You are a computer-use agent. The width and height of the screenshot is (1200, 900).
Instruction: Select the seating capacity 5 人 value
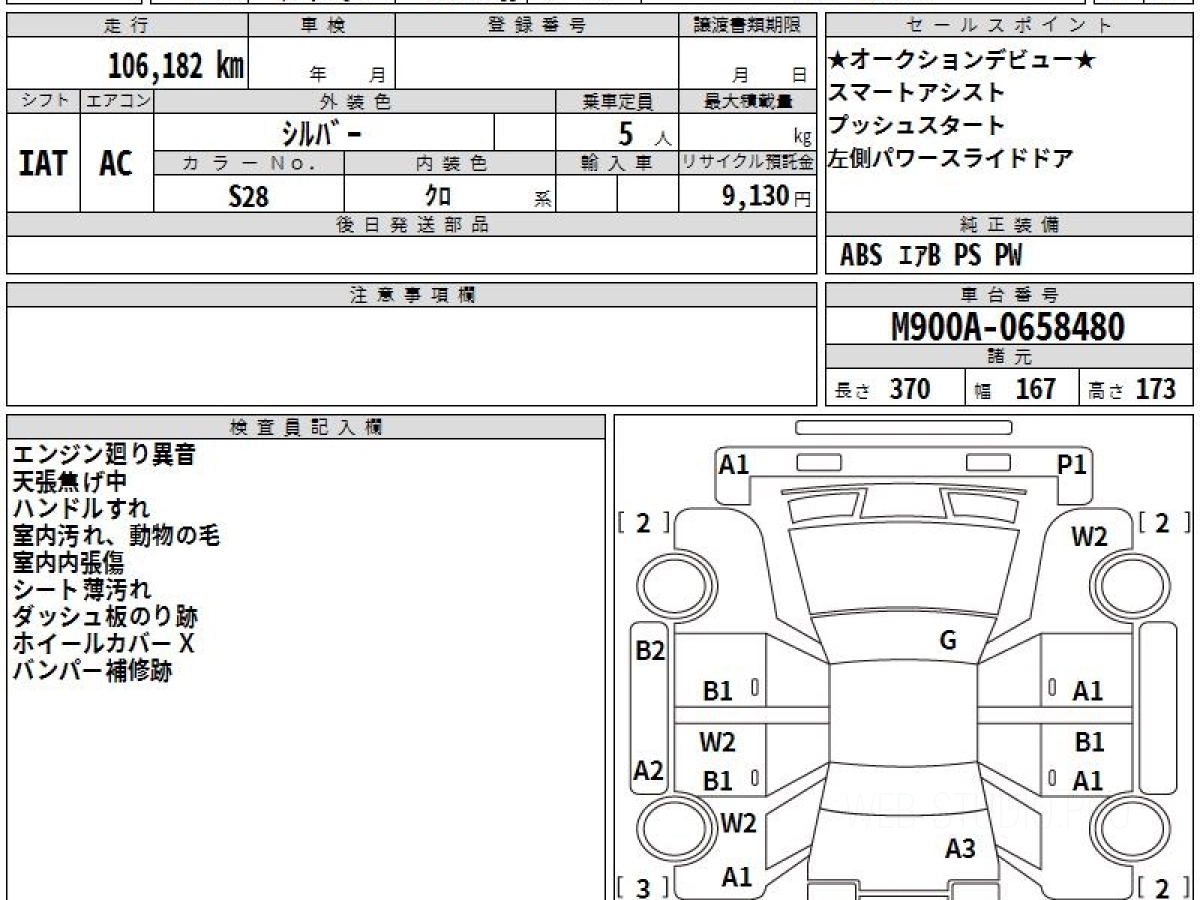pyautogui.click(x=645, y=134)
